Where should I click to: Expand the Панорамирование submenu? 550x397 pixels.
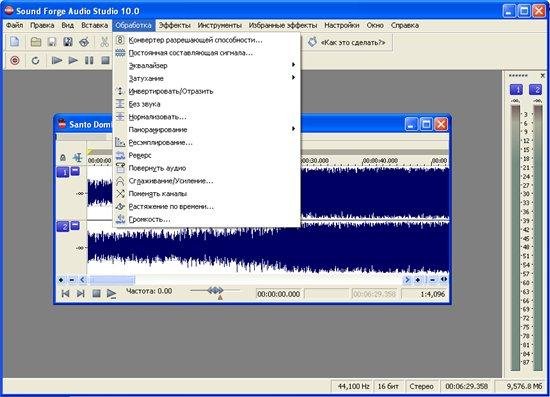(x=207, y=129)
